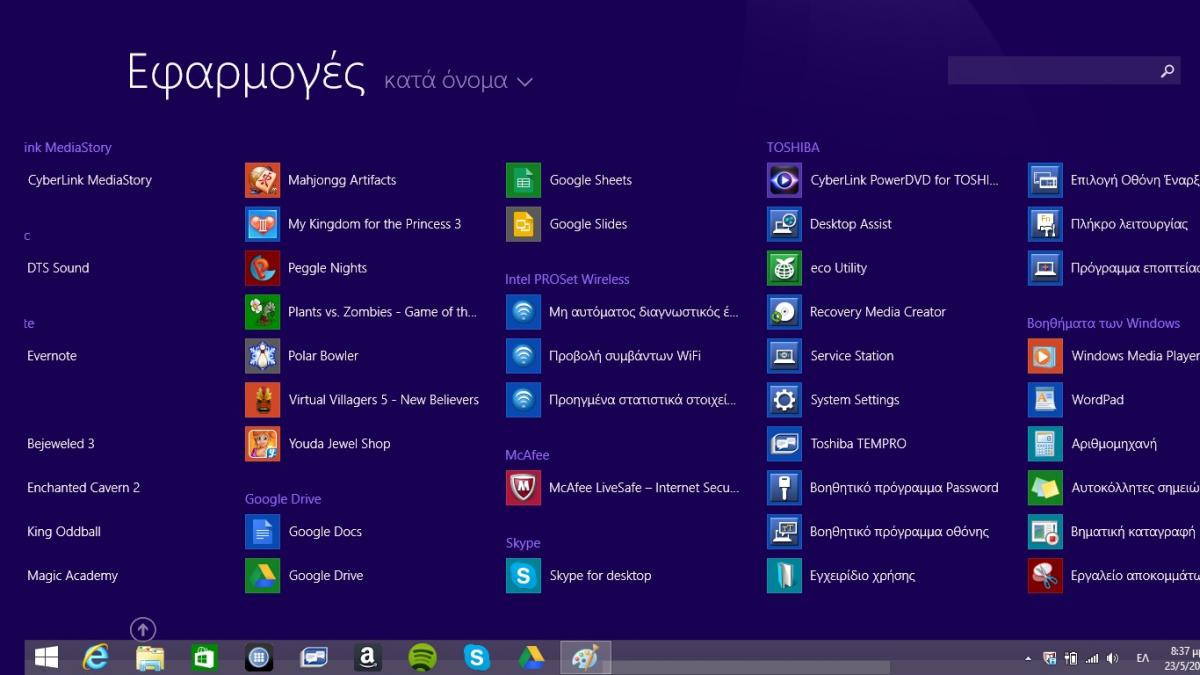Open Amazon from the taskbar
This screenshot has height=675, width=1200.
pos(368,657)
